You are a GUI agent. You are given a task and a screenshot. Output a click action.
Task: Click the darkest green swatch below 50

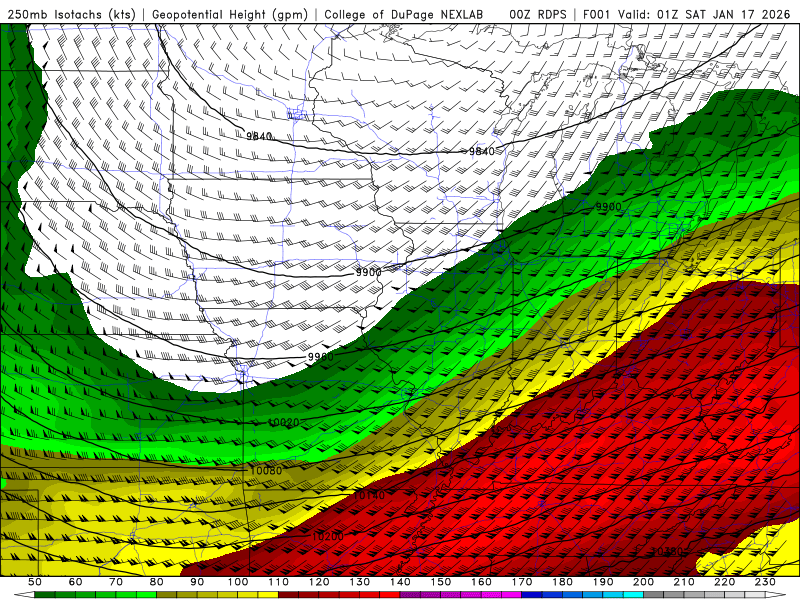[45, 595]
